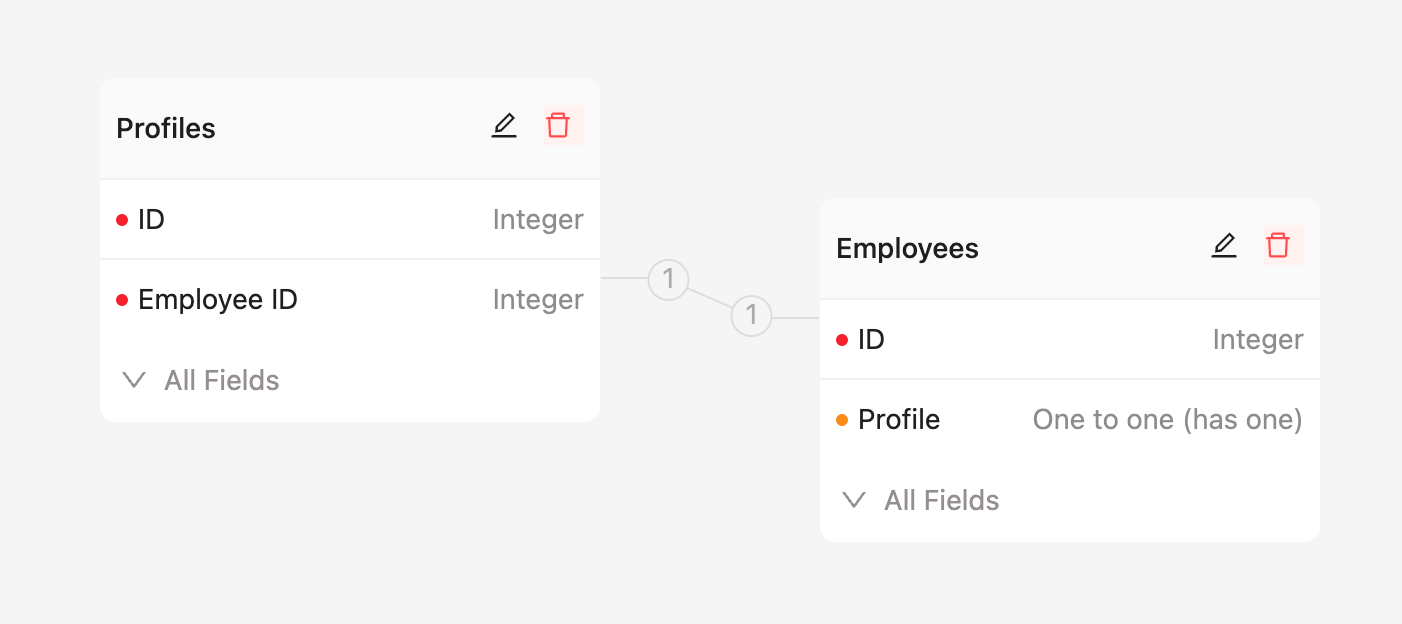Expand All Fields in Employees card

(941, 500)
